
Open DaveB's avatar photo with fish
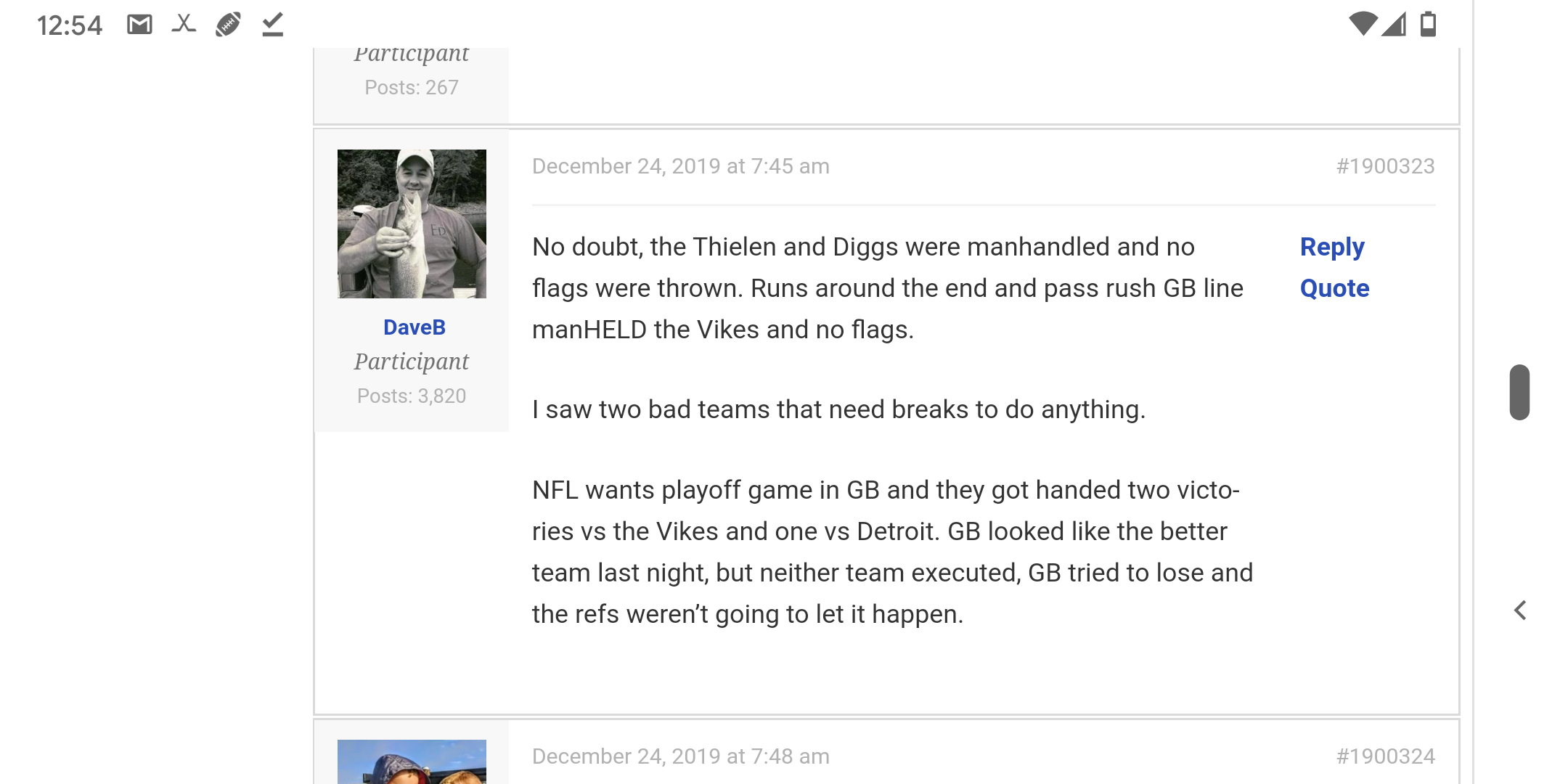412,224
